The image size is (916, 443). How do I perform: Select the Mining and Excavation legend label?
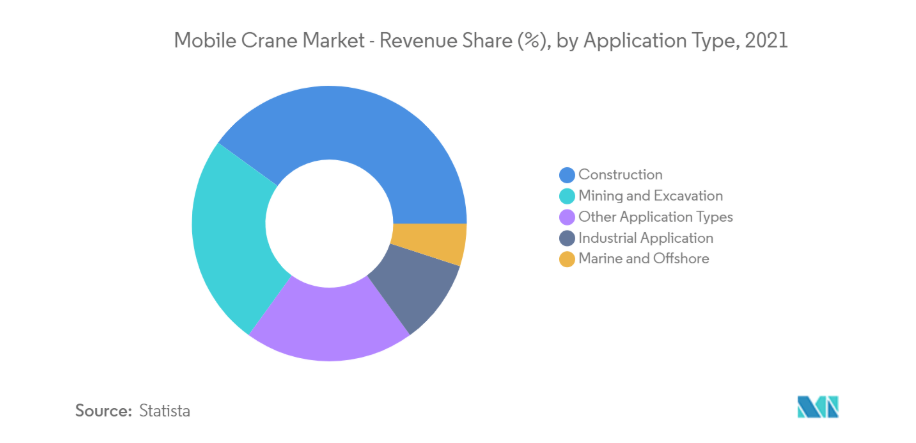point(650,196)
